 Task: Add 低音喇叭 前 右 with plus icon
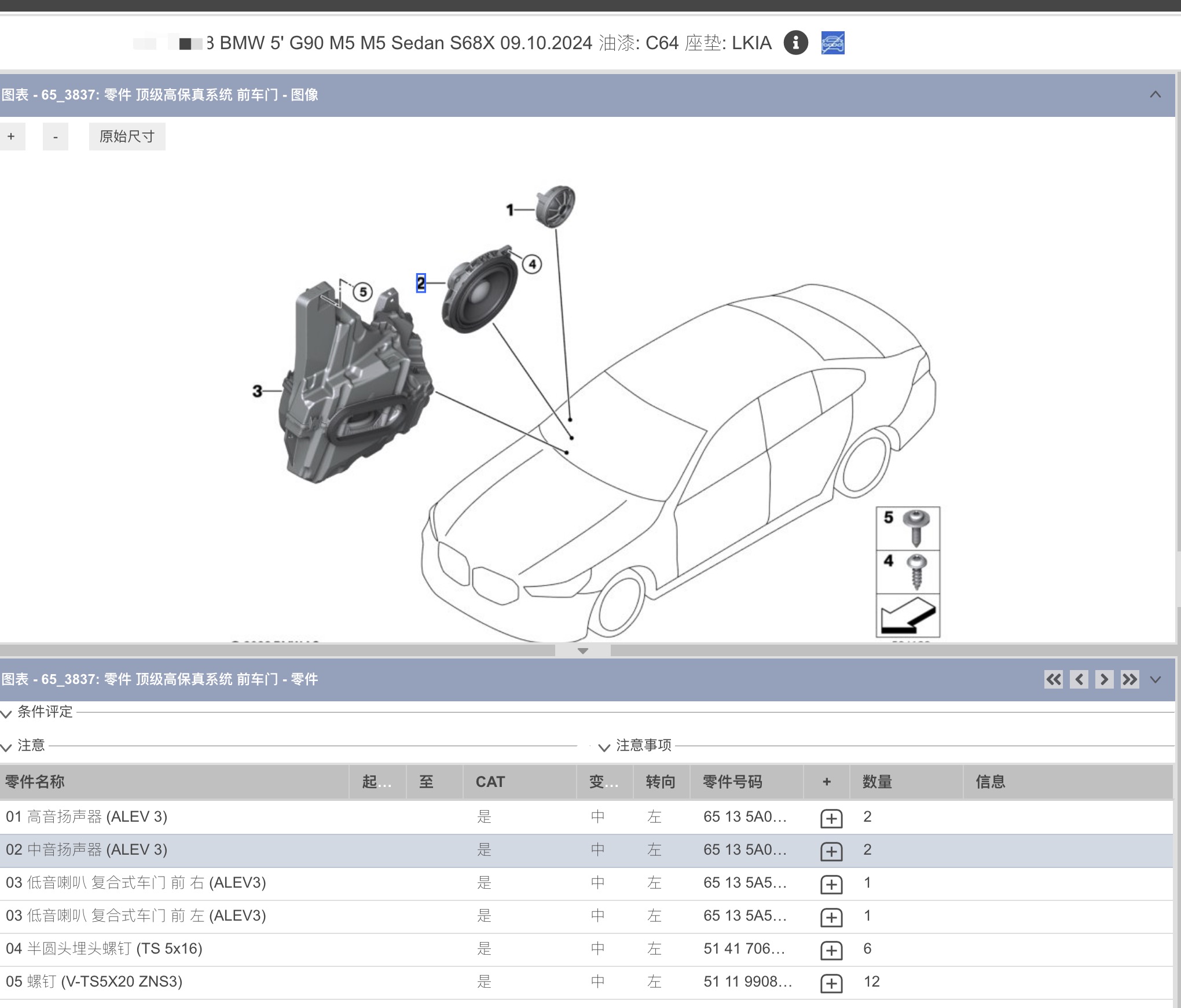831,884
